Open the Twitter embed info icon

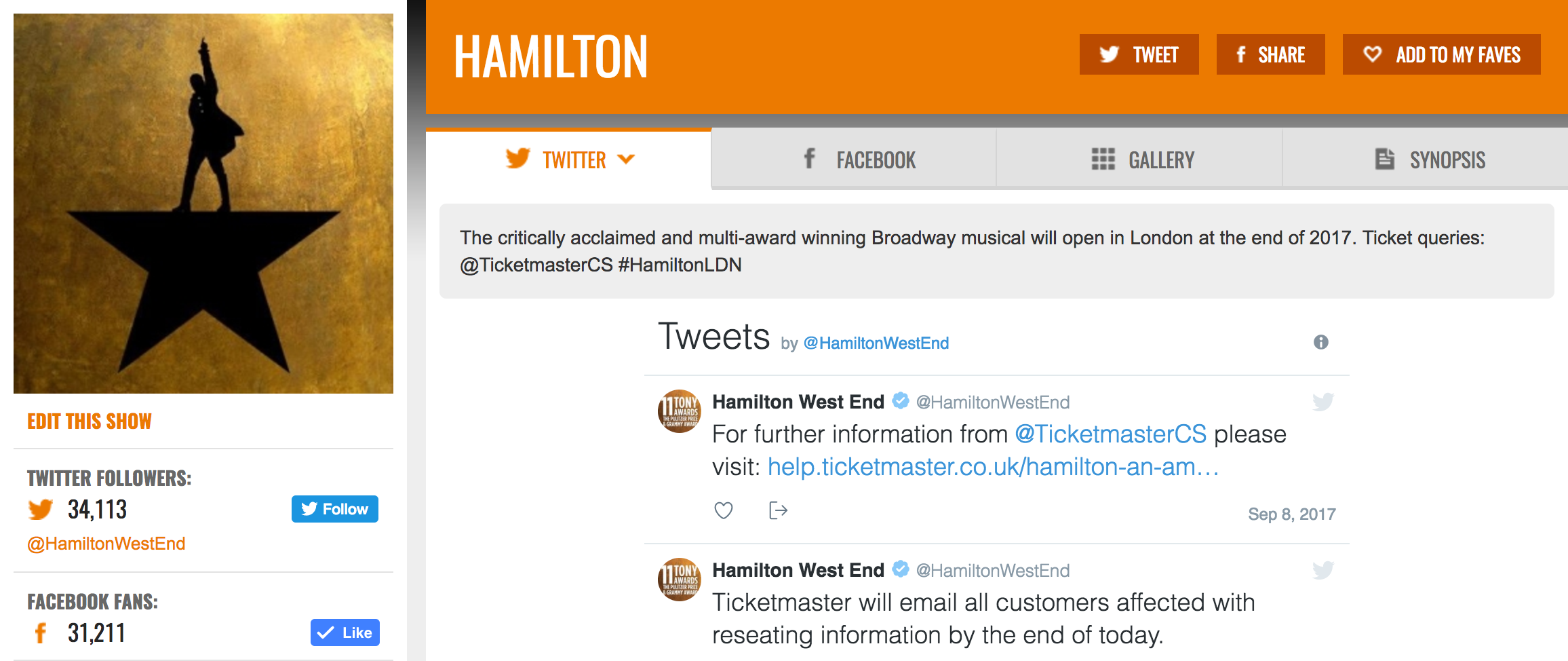(1320, 342)
